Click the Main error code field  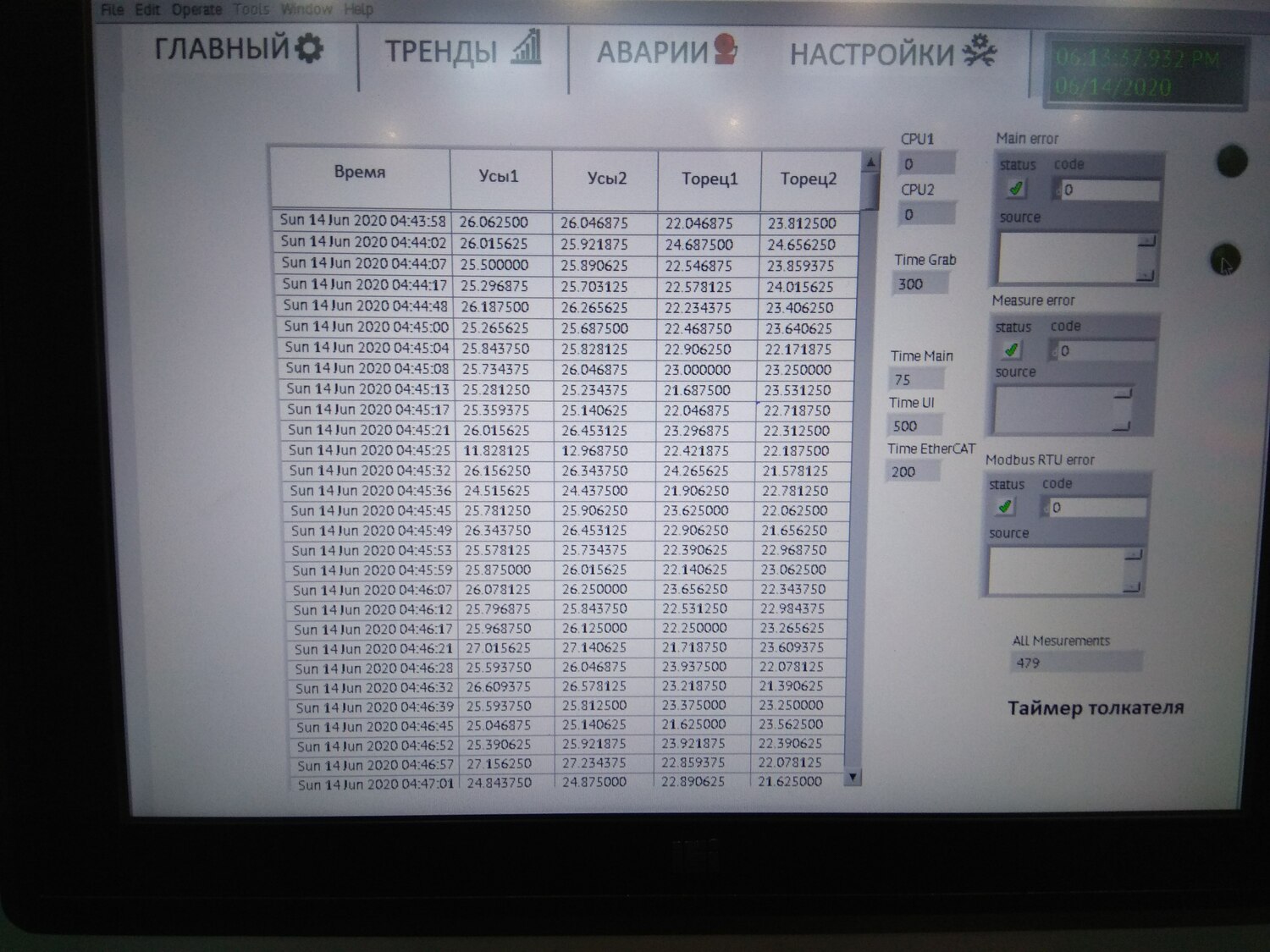(x=1109, y=190)
